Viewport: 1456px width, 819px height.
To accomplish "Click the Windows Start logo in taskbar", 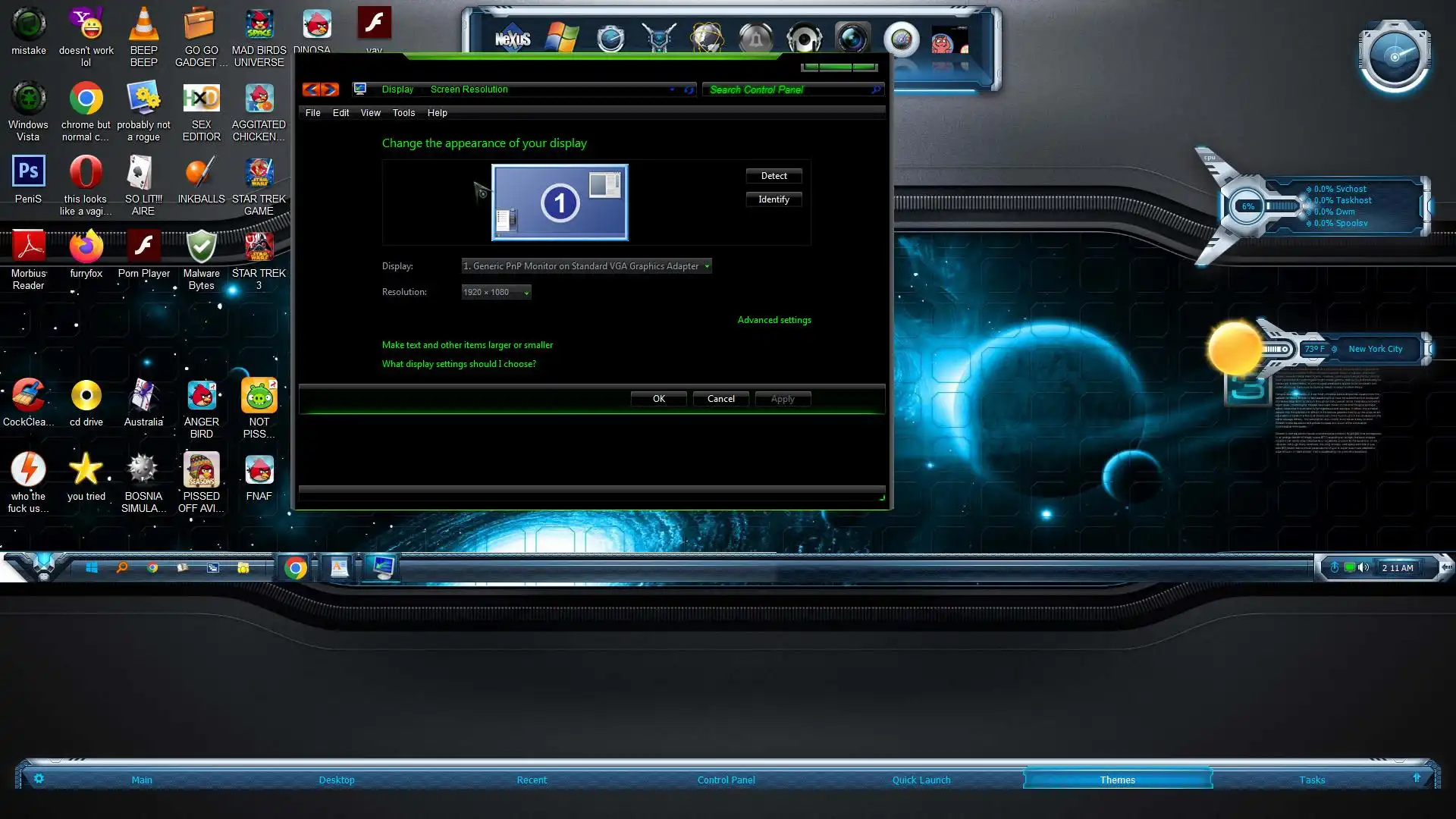I will pos(92,567).
